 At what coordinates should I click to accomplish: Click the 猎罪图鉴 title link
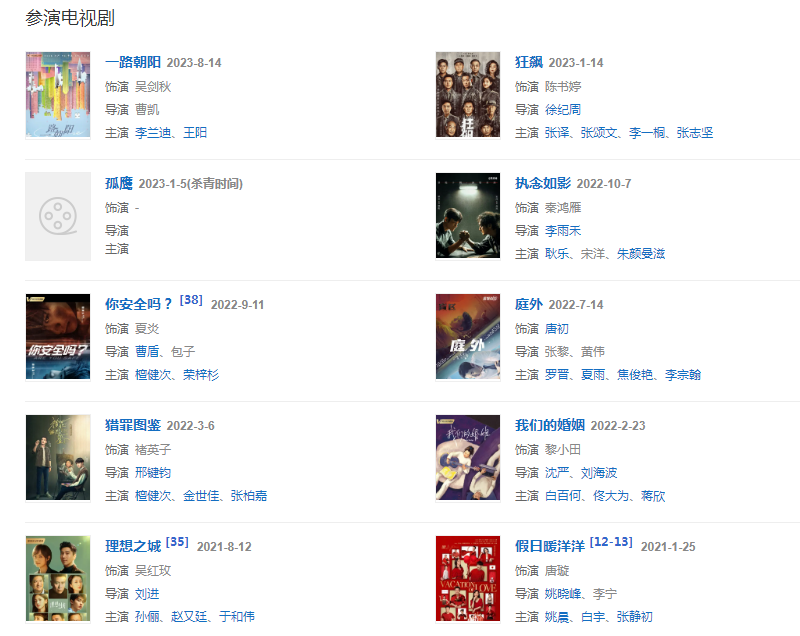pyautogui.click(x=133, y=425)
